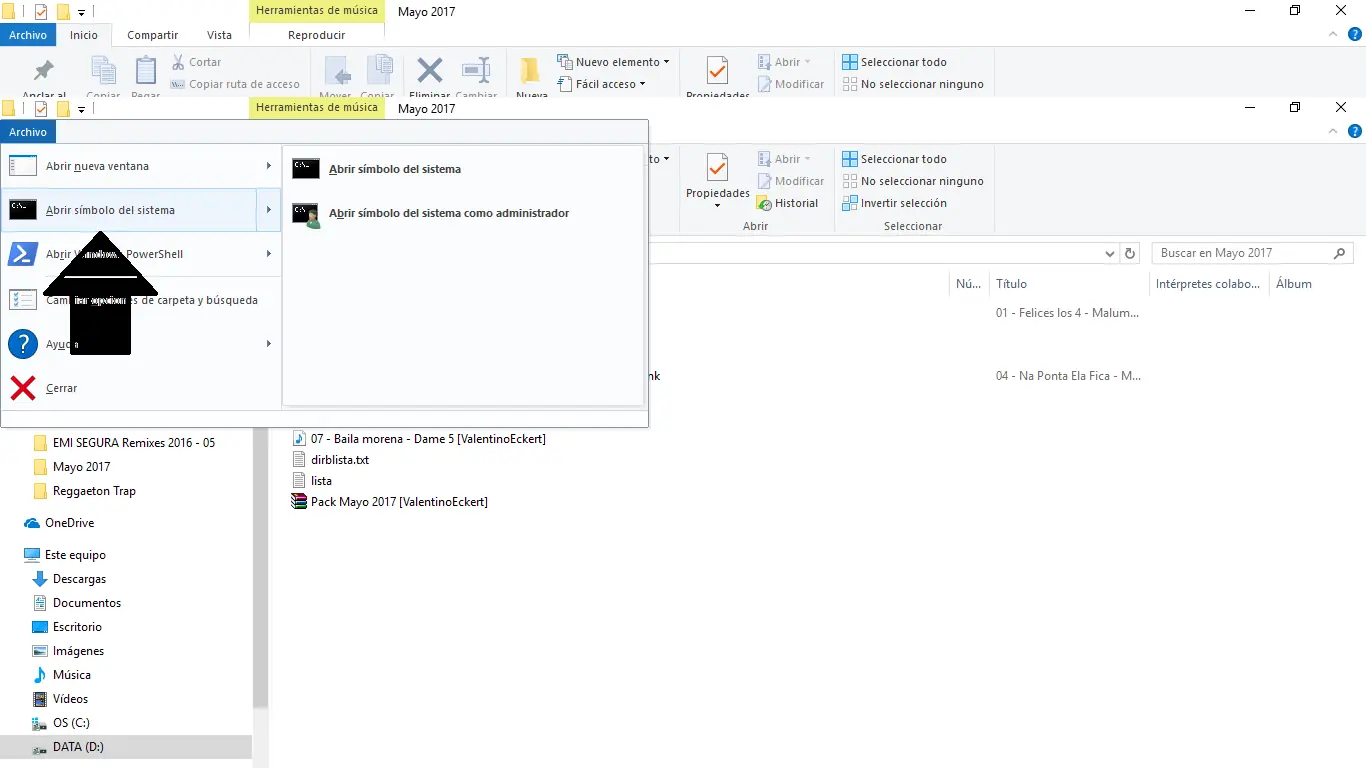Switch to Vista tab in background window

pos(219,35)
